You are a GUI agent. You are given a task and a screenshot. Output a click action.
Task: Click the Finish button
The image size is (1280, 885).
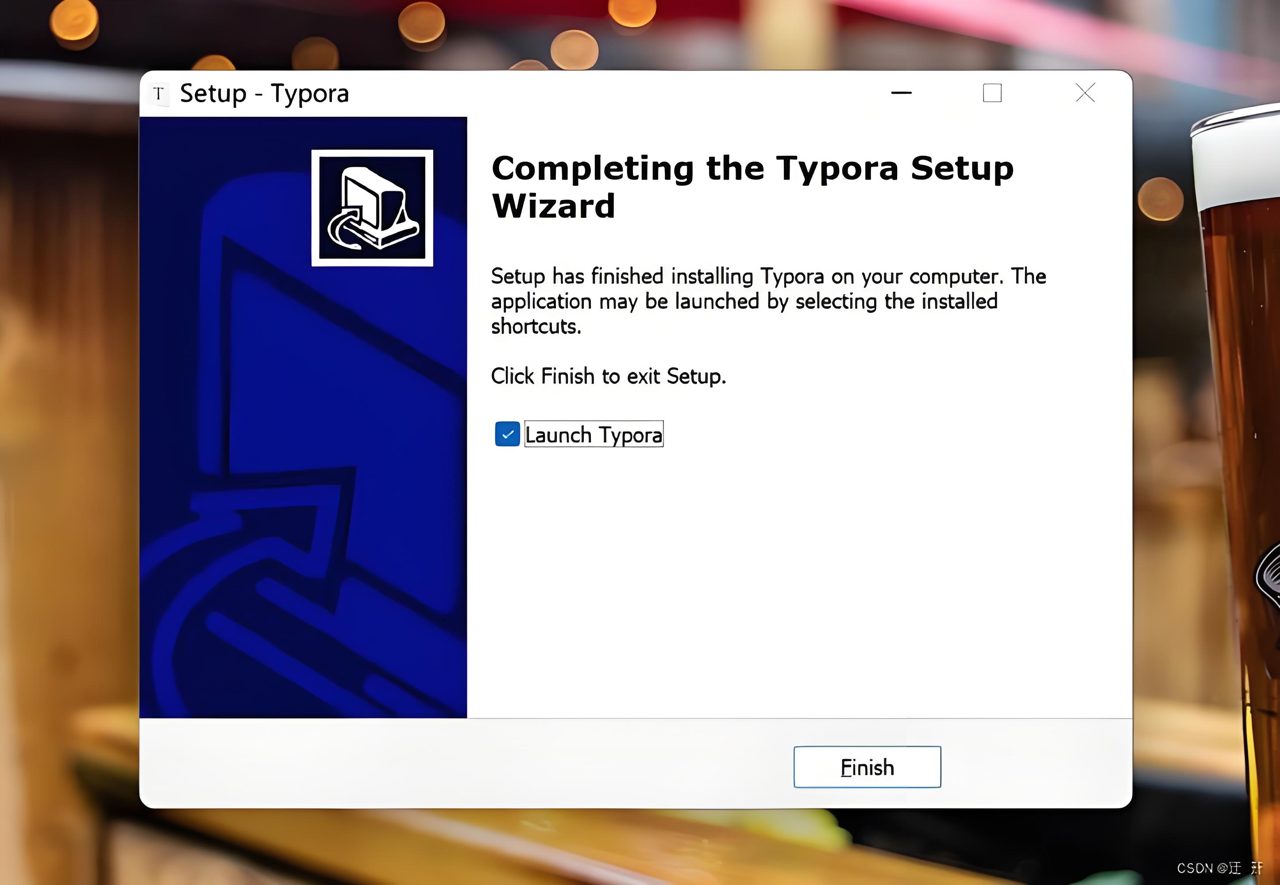pyautogui.click(x=867, y=767)
